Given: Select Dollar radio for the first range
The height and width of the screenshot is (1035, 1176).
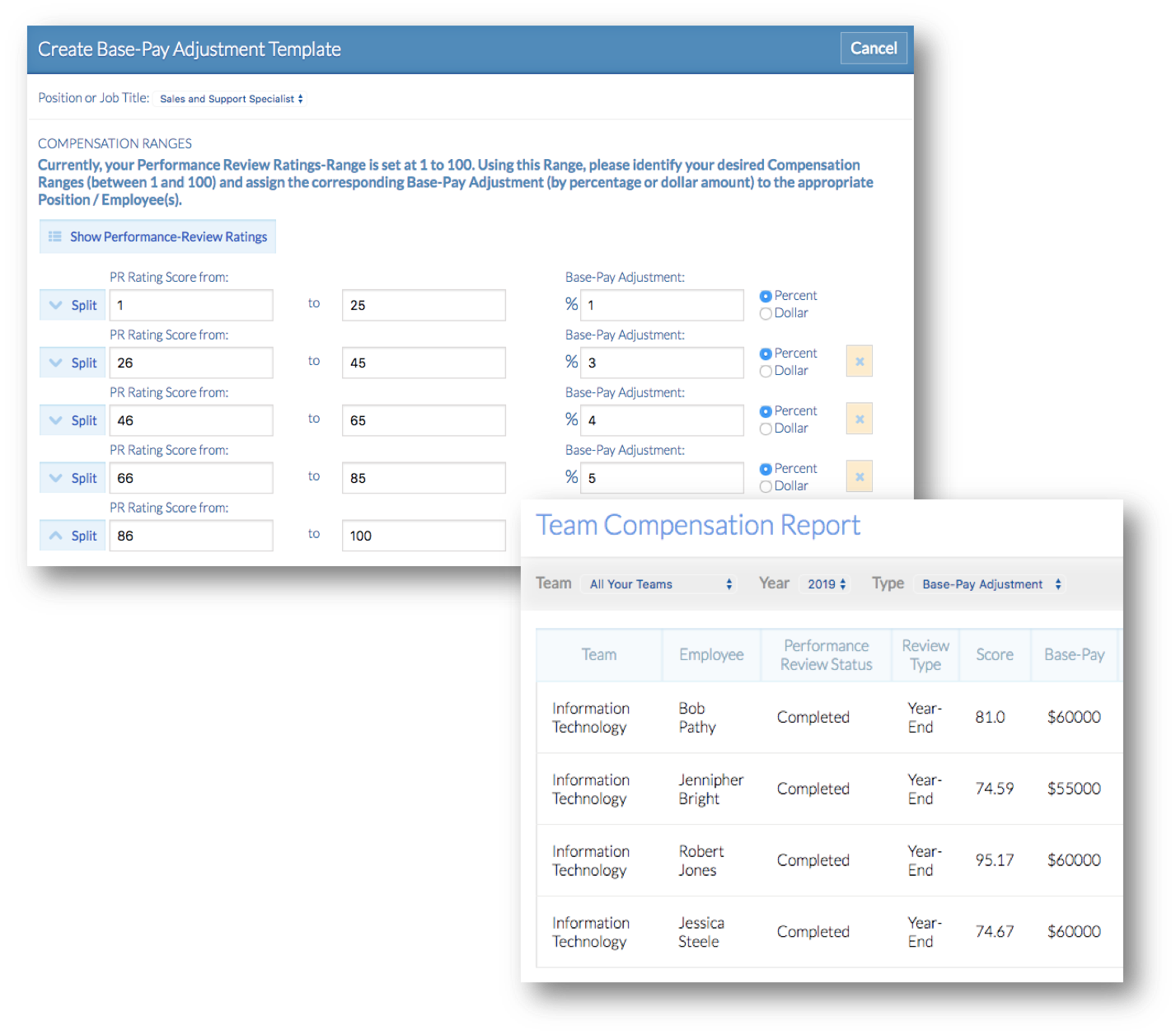Looking at the screenshot, I should 766,314.
